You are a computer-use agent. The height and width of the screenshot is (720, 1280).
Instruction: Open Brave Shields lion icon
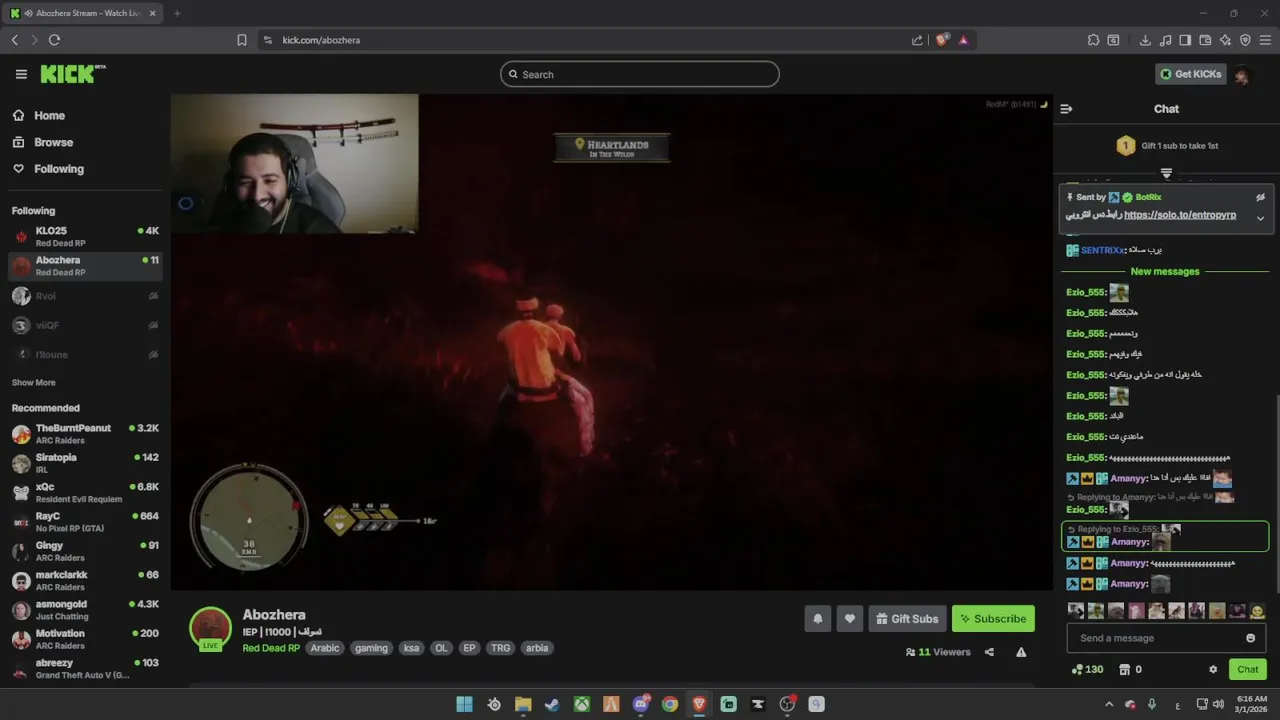942,40
